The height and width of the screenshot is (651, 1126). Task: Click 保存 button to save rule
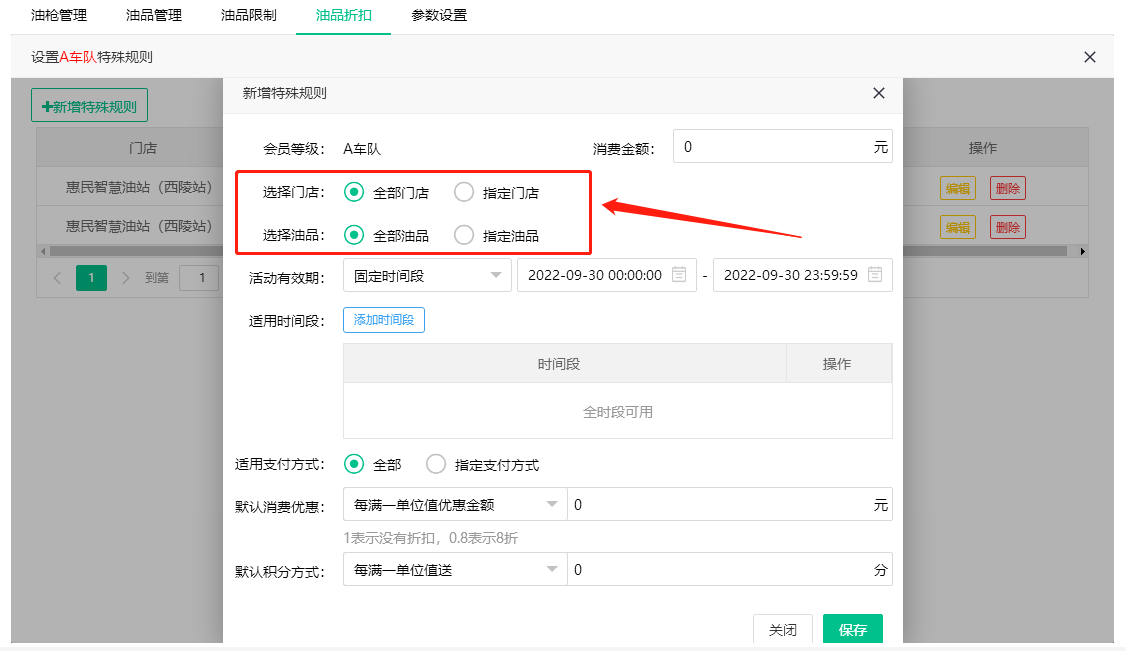852,630
